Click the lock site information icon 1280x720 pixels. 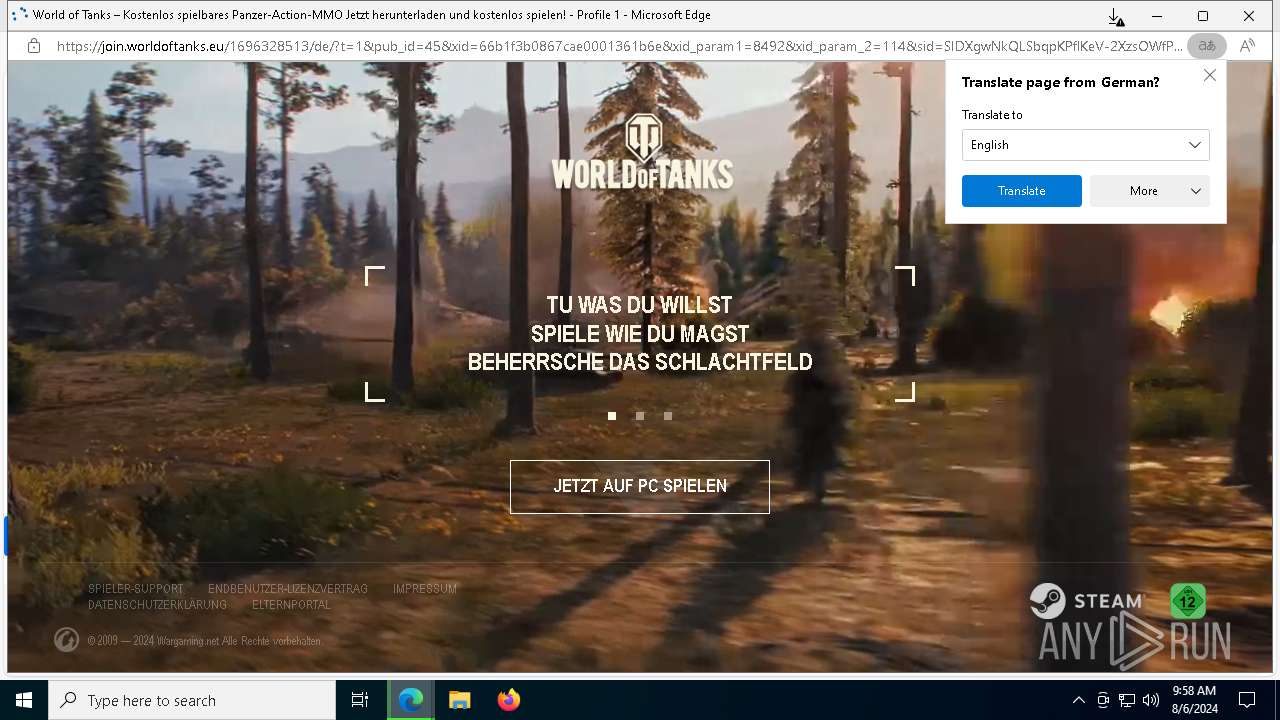34,46
